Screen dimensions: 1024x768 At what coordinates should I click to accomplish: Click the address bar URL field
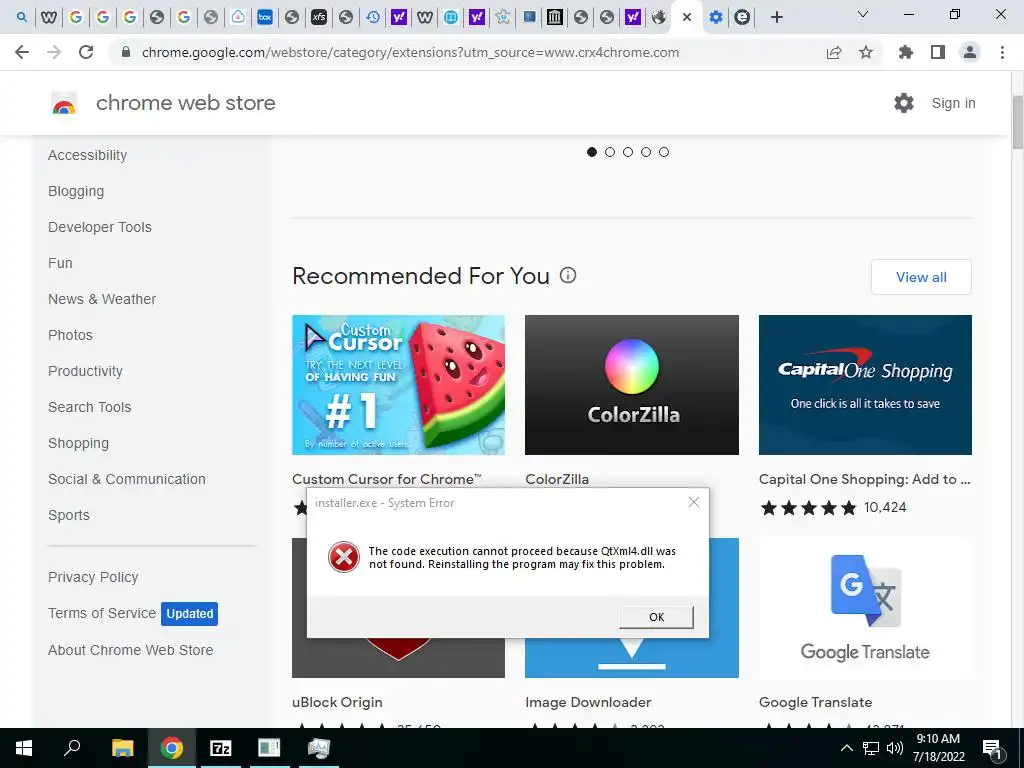410,52
